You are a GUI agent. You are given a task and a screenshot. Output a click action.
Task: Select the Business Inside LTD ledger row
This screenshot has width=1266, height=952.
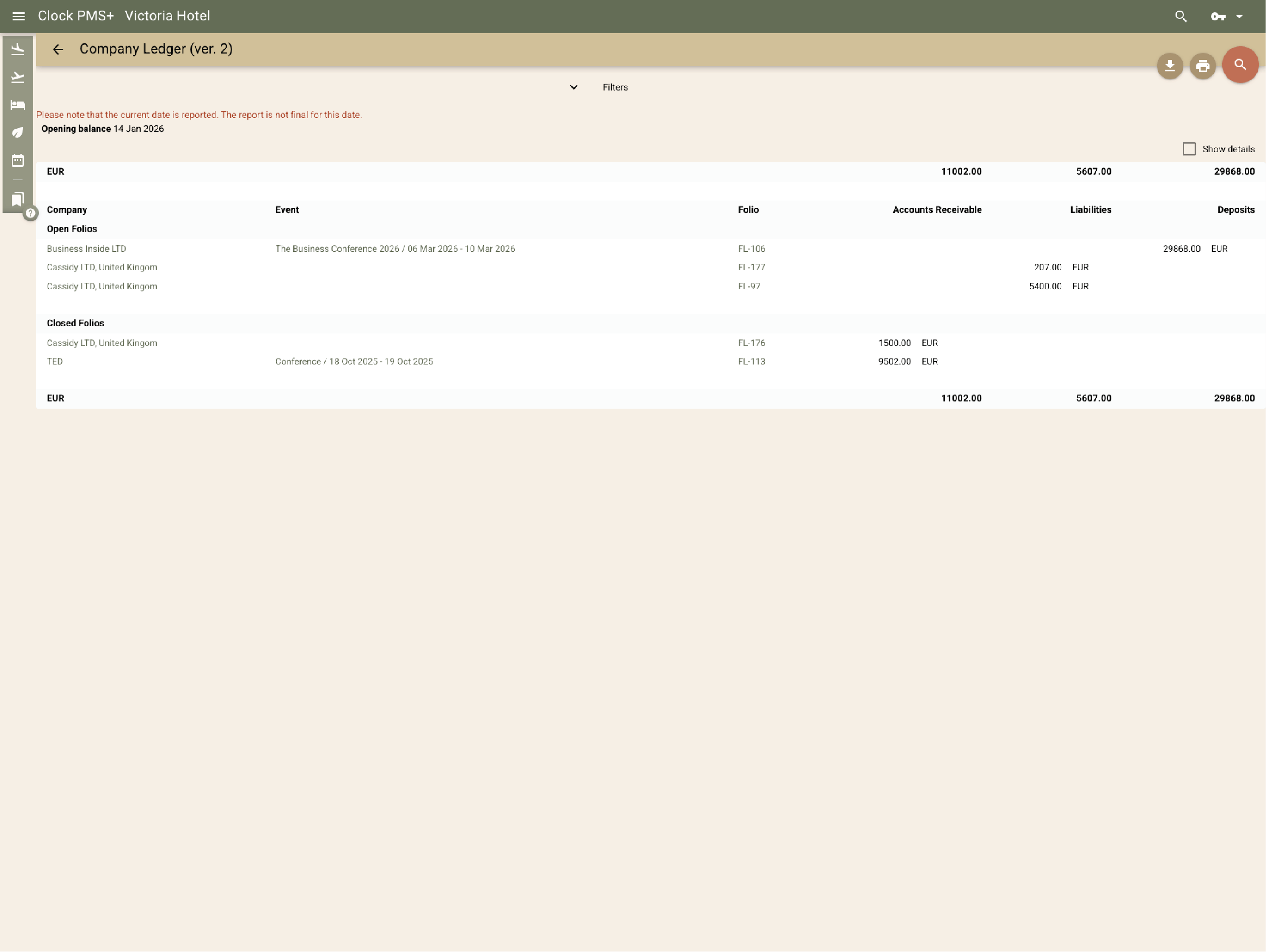86,249
